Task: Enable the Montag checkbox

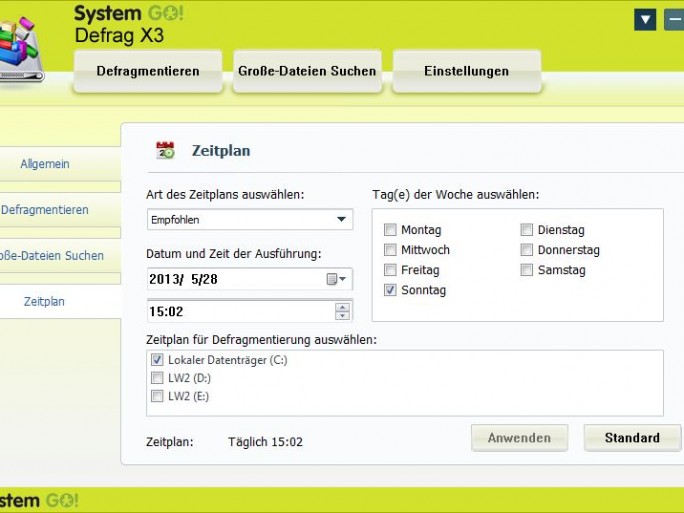Action: tap(390, 229)
